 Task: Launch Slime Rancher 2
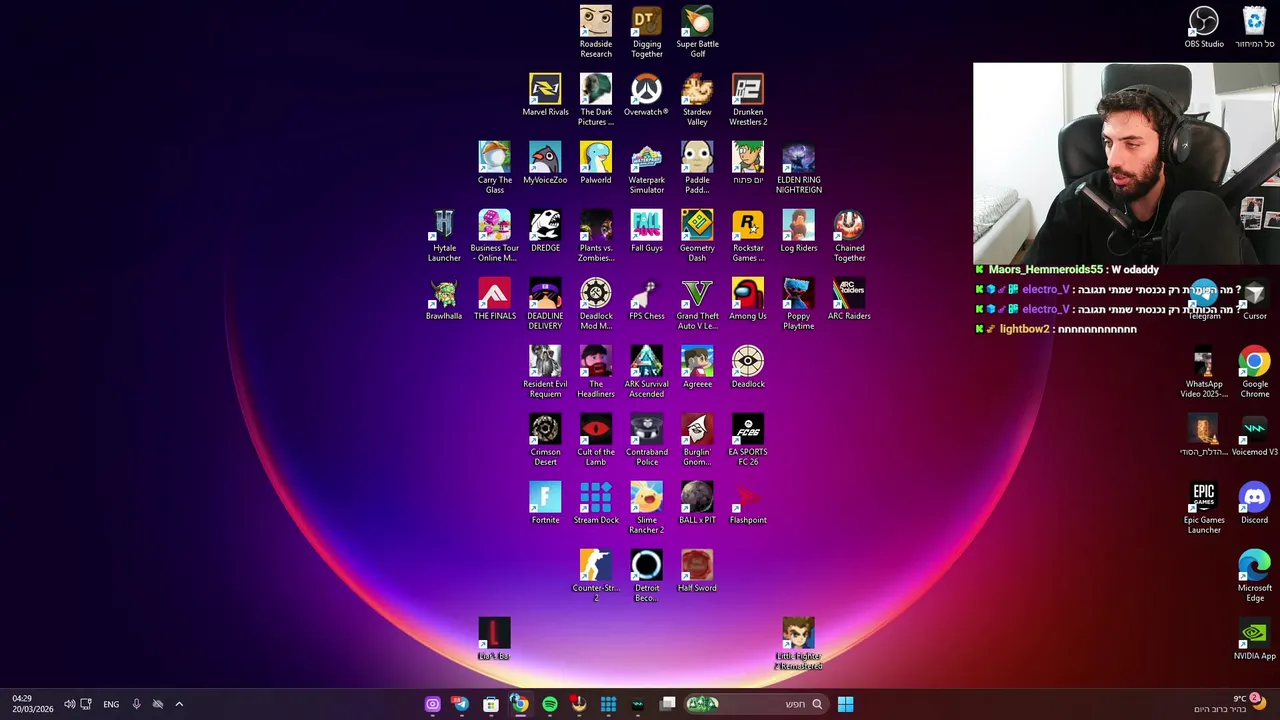point(647,508)
